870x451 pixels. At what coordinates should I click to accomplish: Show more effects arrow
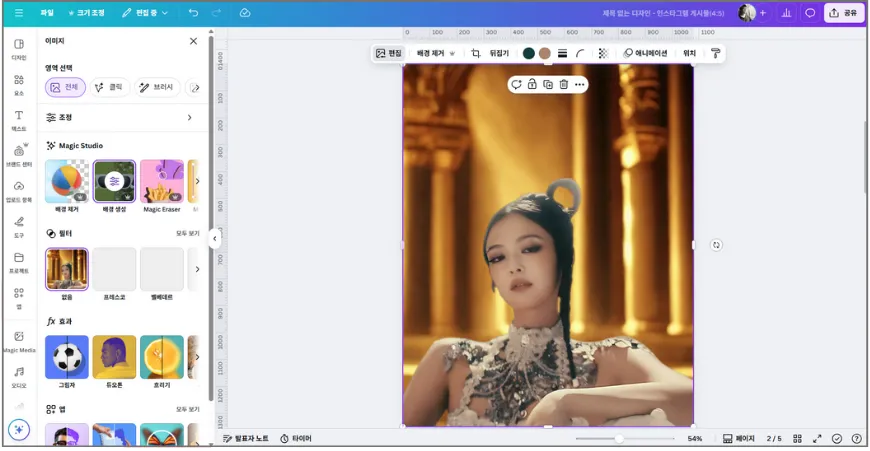point(197,357)
